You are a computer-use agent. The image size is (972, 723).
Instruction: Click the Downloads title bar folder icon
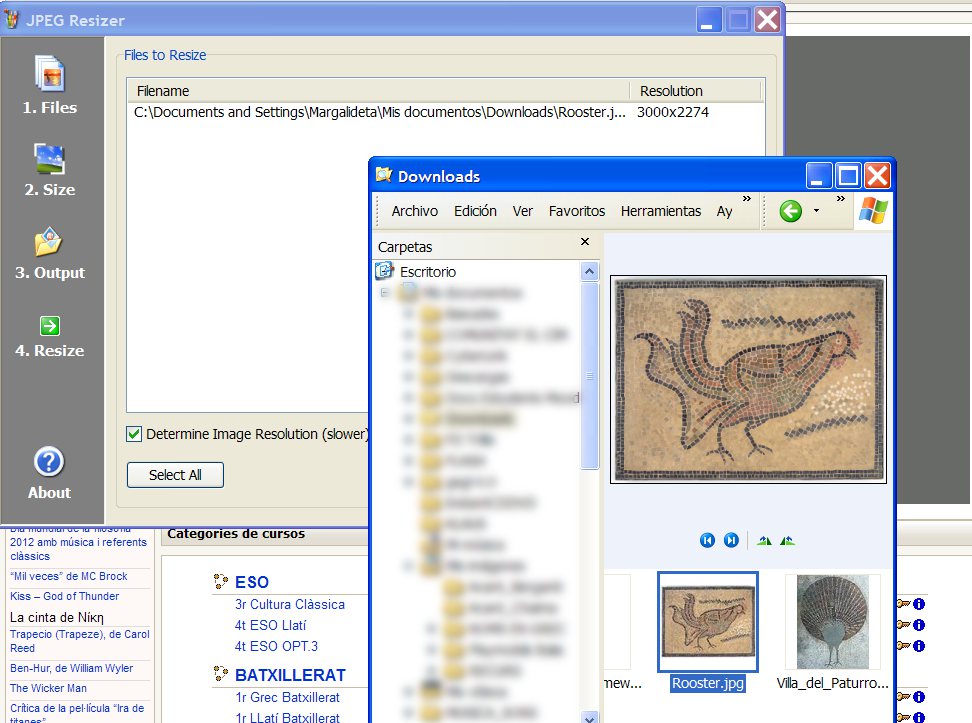[x=384, y=175]
